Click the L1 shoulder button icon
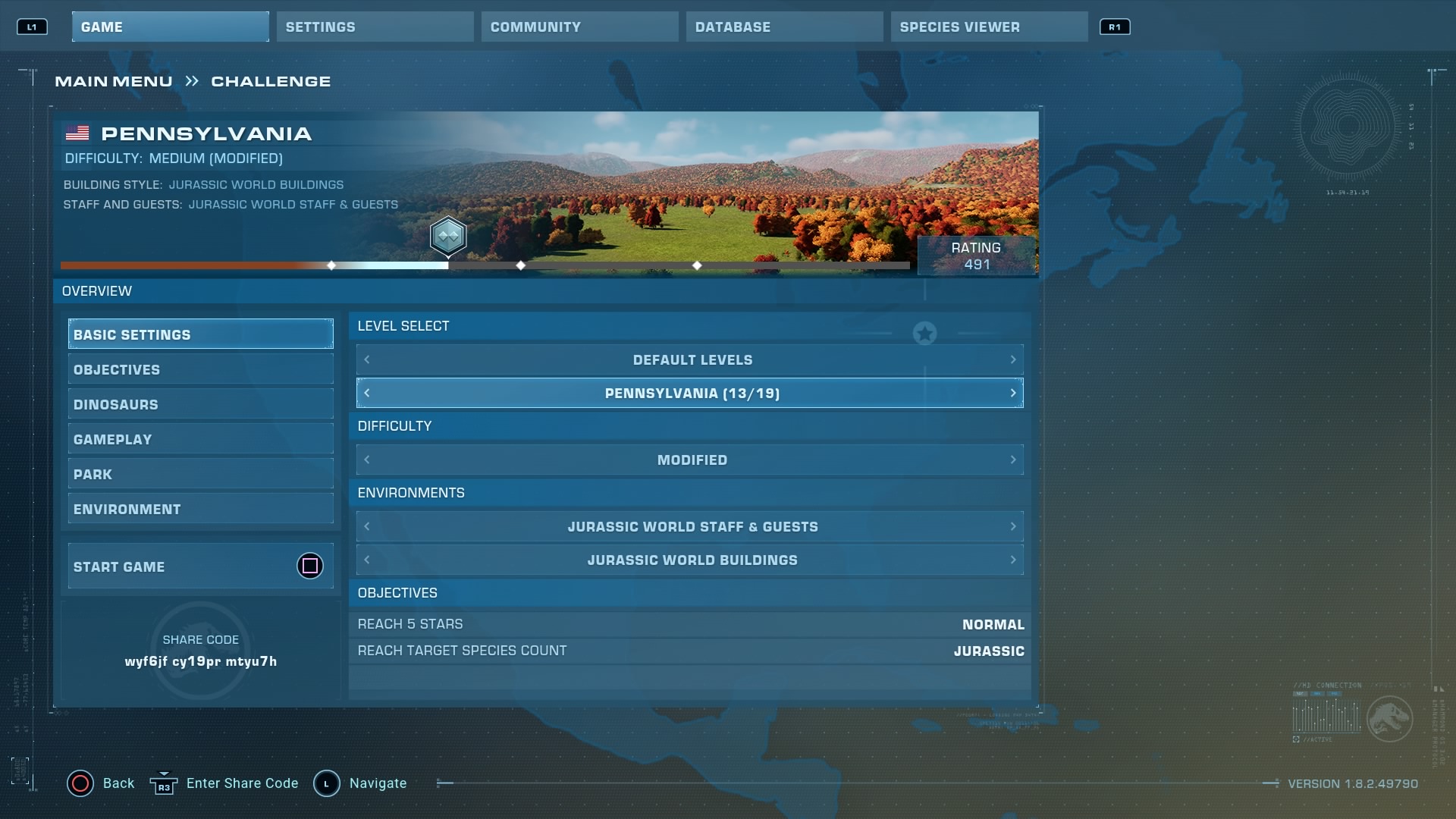 [x=32, y=27]
